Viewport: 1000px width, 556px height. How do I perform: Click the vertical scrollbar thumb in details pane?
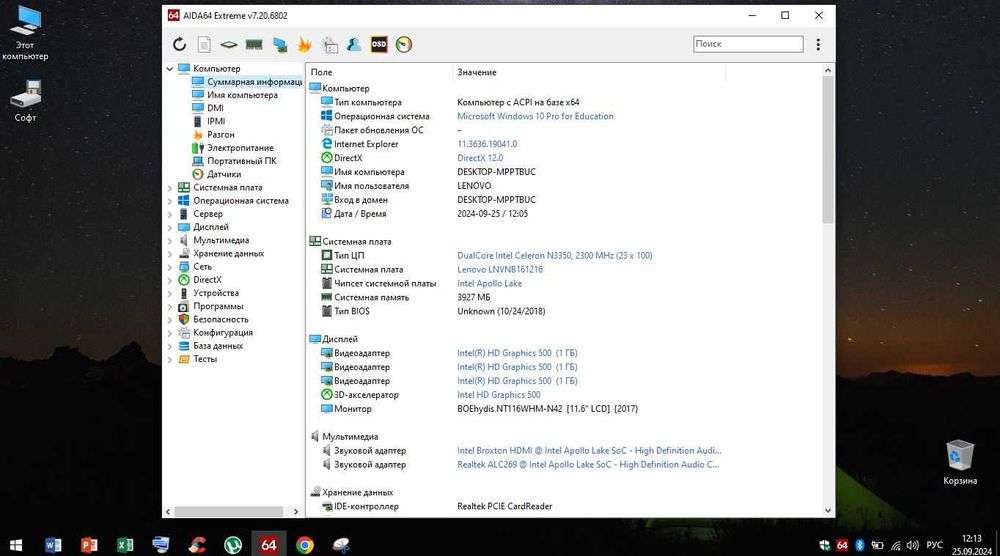point(828,150)
